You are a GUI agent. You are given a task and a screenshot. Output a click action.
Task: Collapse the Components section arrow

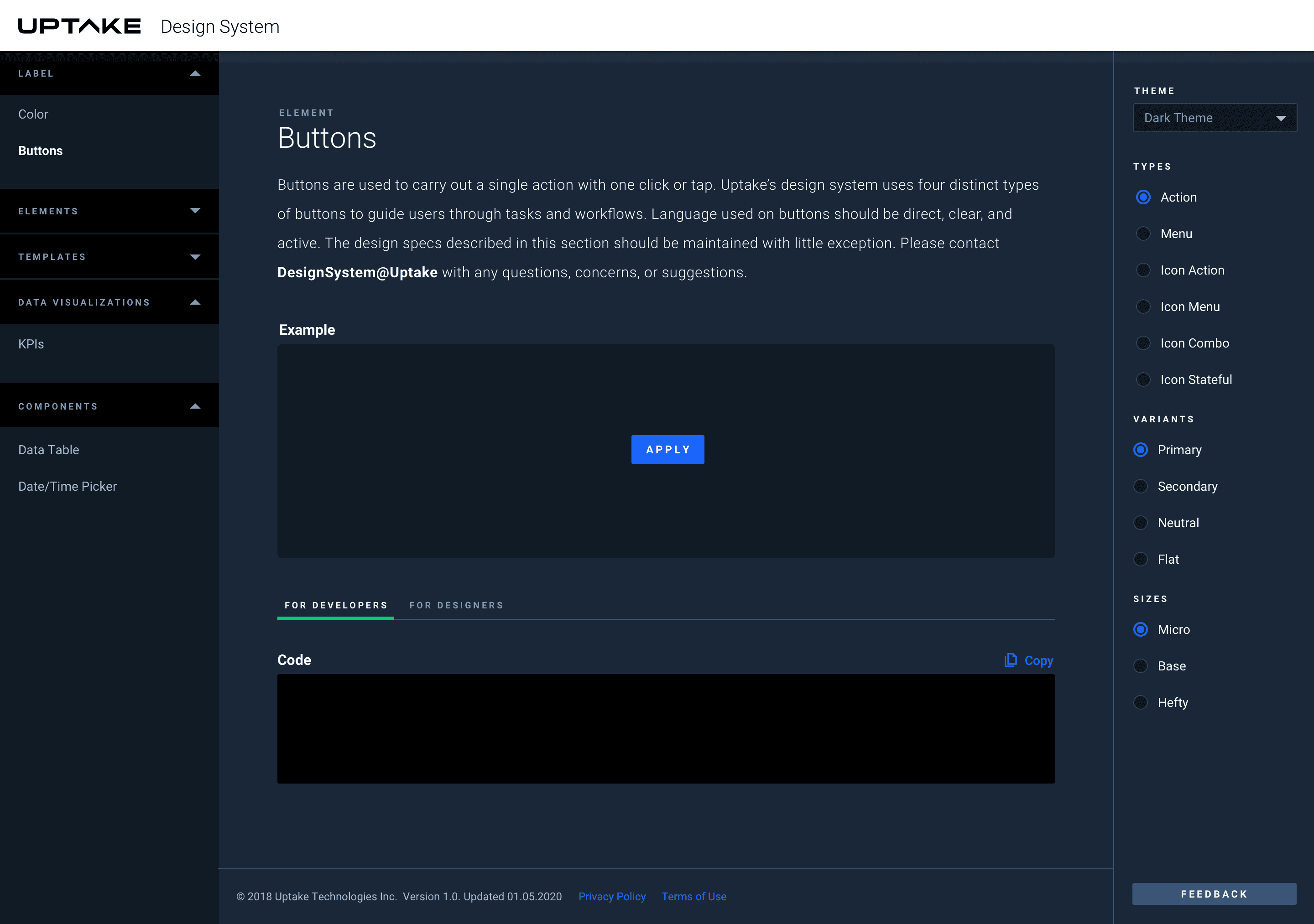(x=195, y=406)
